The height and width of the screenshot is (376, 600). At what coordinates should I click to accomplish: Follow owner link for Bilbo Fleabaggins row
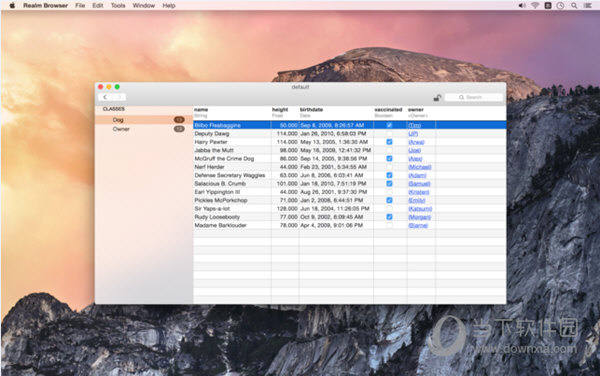pos(414,125)
